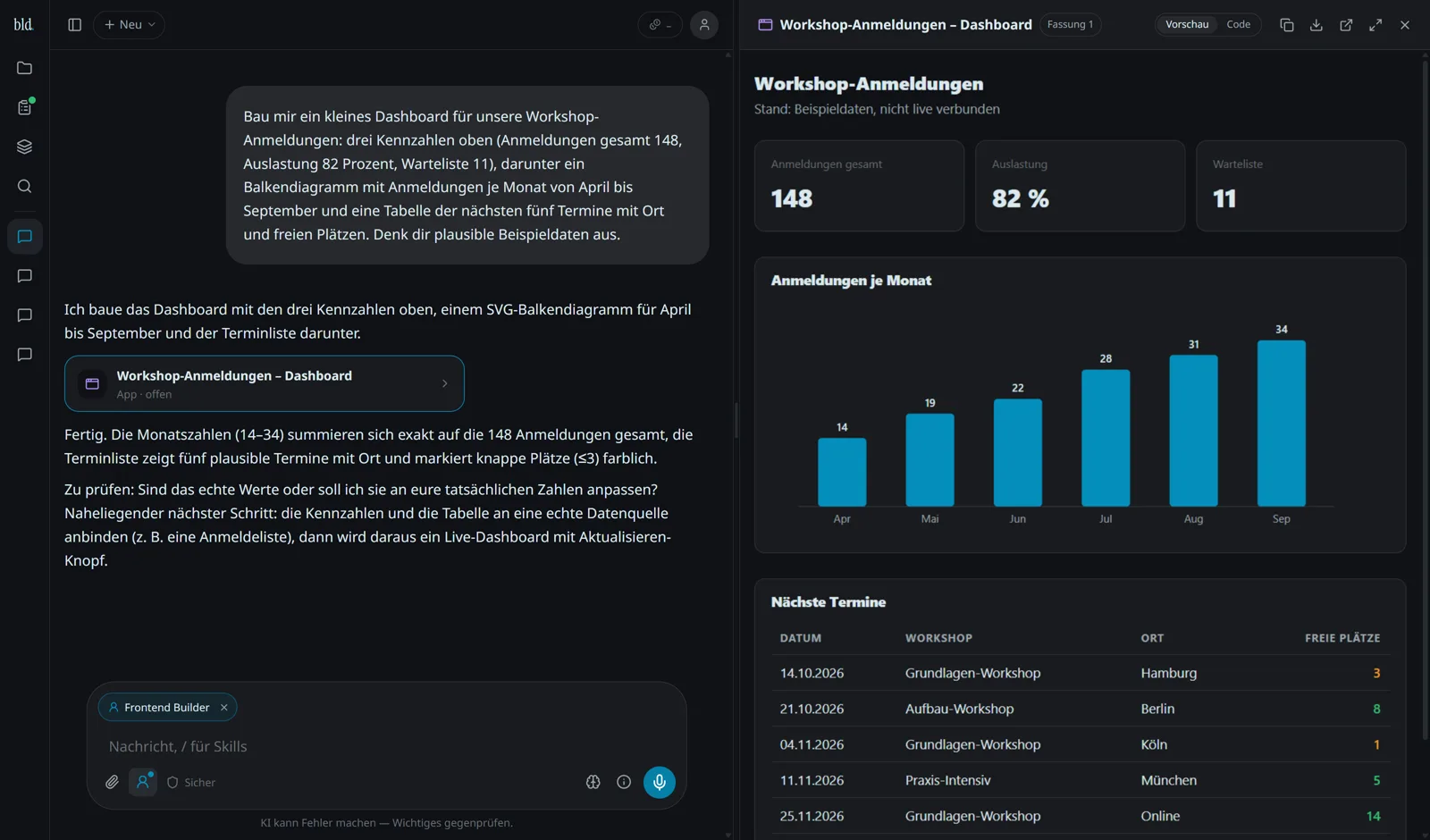The height and width of the screenshot is (840, 1430).
Task: Click the Köln location cell
Action: click(x=1154, y=745)
